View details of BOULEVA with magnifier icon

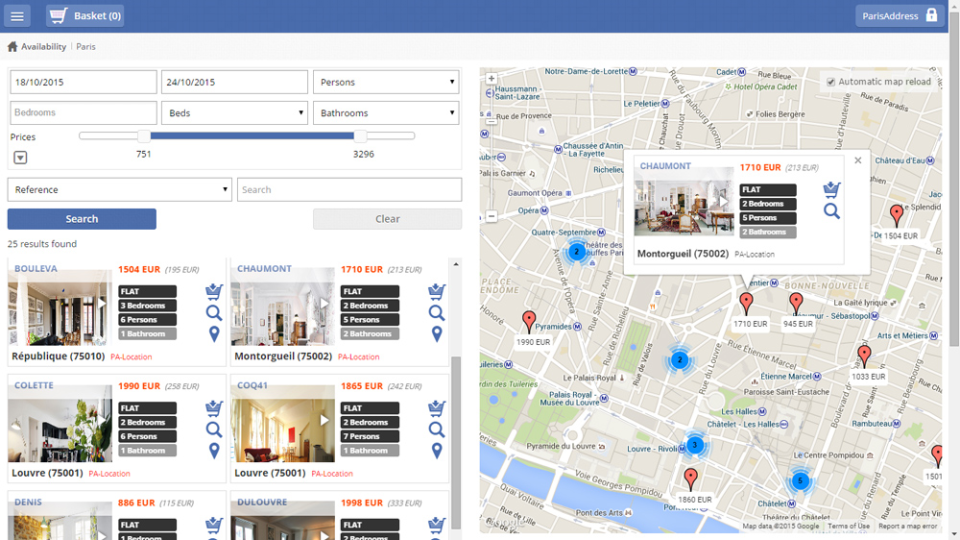(214, 313)
